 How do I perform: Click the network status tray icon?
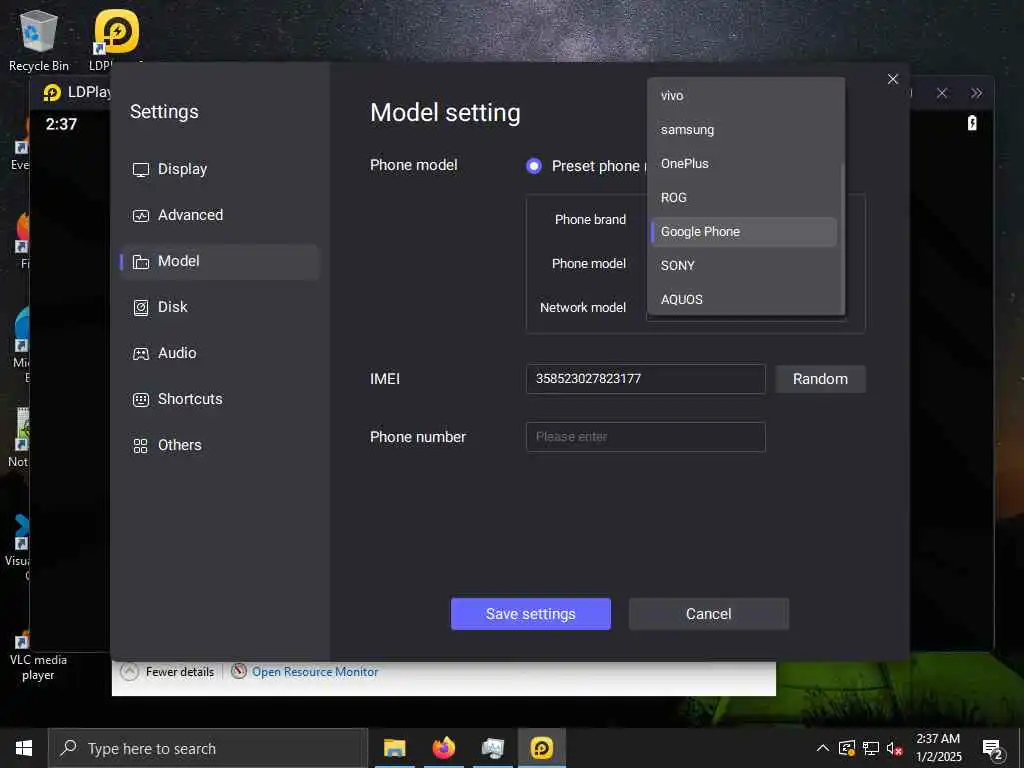[871, 748]
